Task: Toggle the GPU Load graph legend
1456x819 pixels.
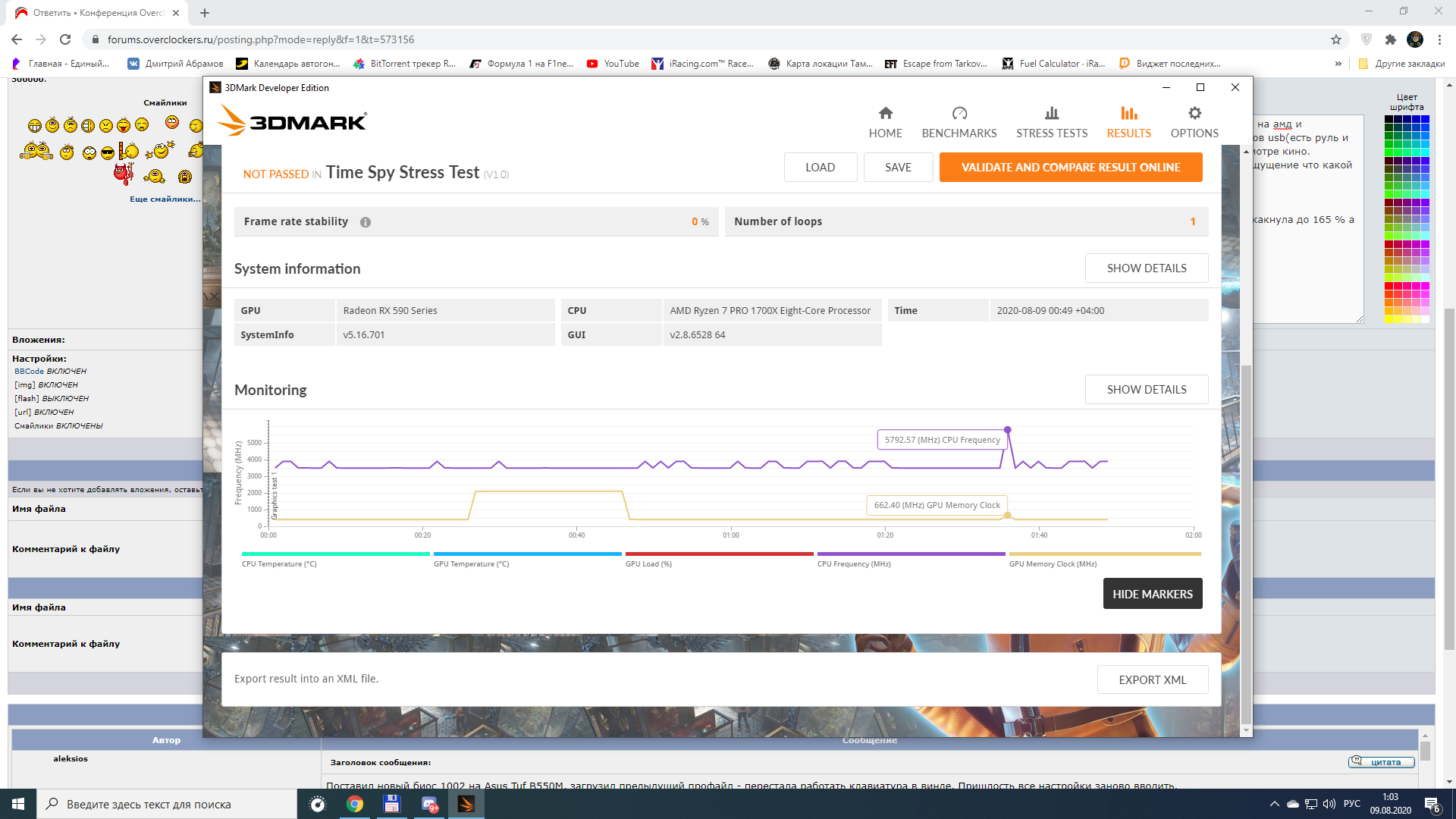Action: tap(648, 563)
